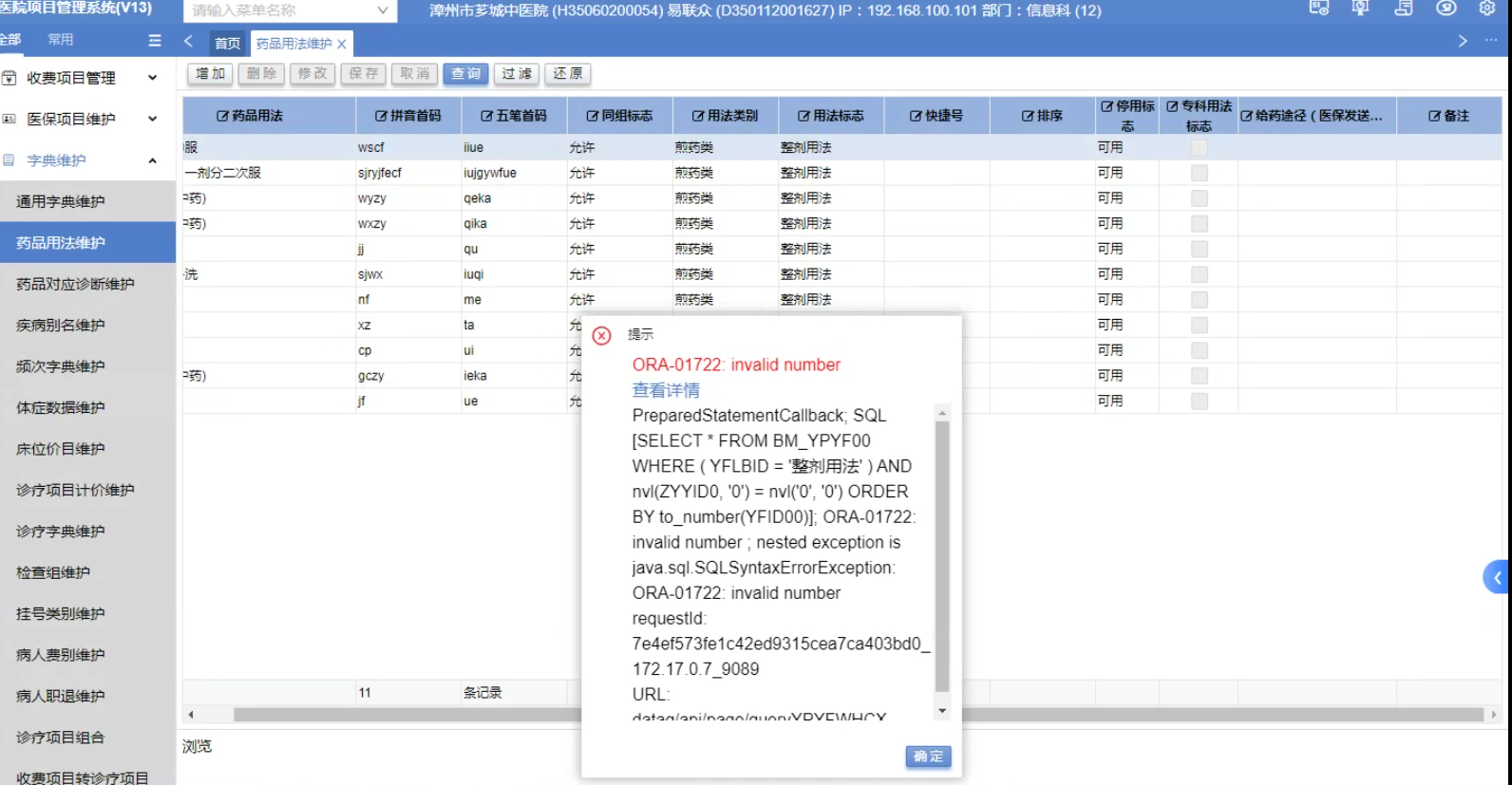This screenshot has height=785, width=1512.
Task: Tick 专科用法标志 checkbox in the wxzy row
Action: (x=1200, y=224)
